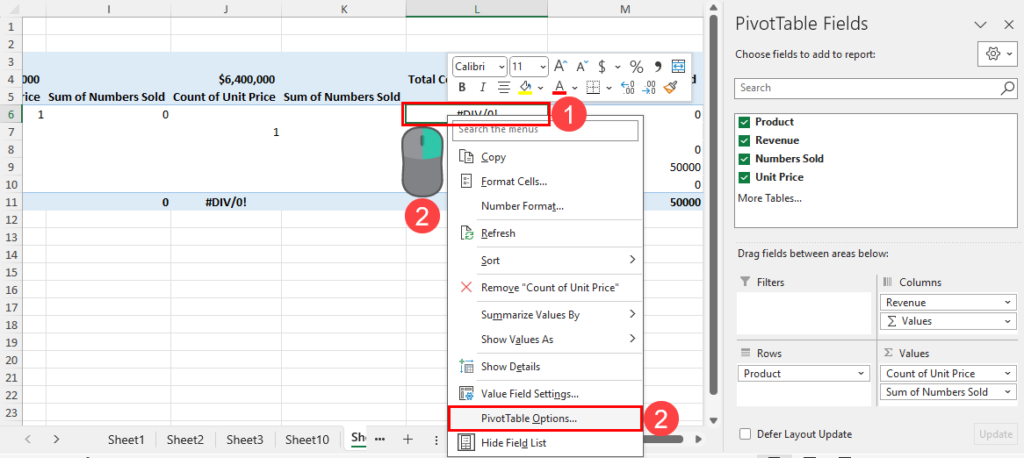The width and height of the screenshot is (1024, 458).
Task: Open Format Cells from context menu
Action: (545, 182)
